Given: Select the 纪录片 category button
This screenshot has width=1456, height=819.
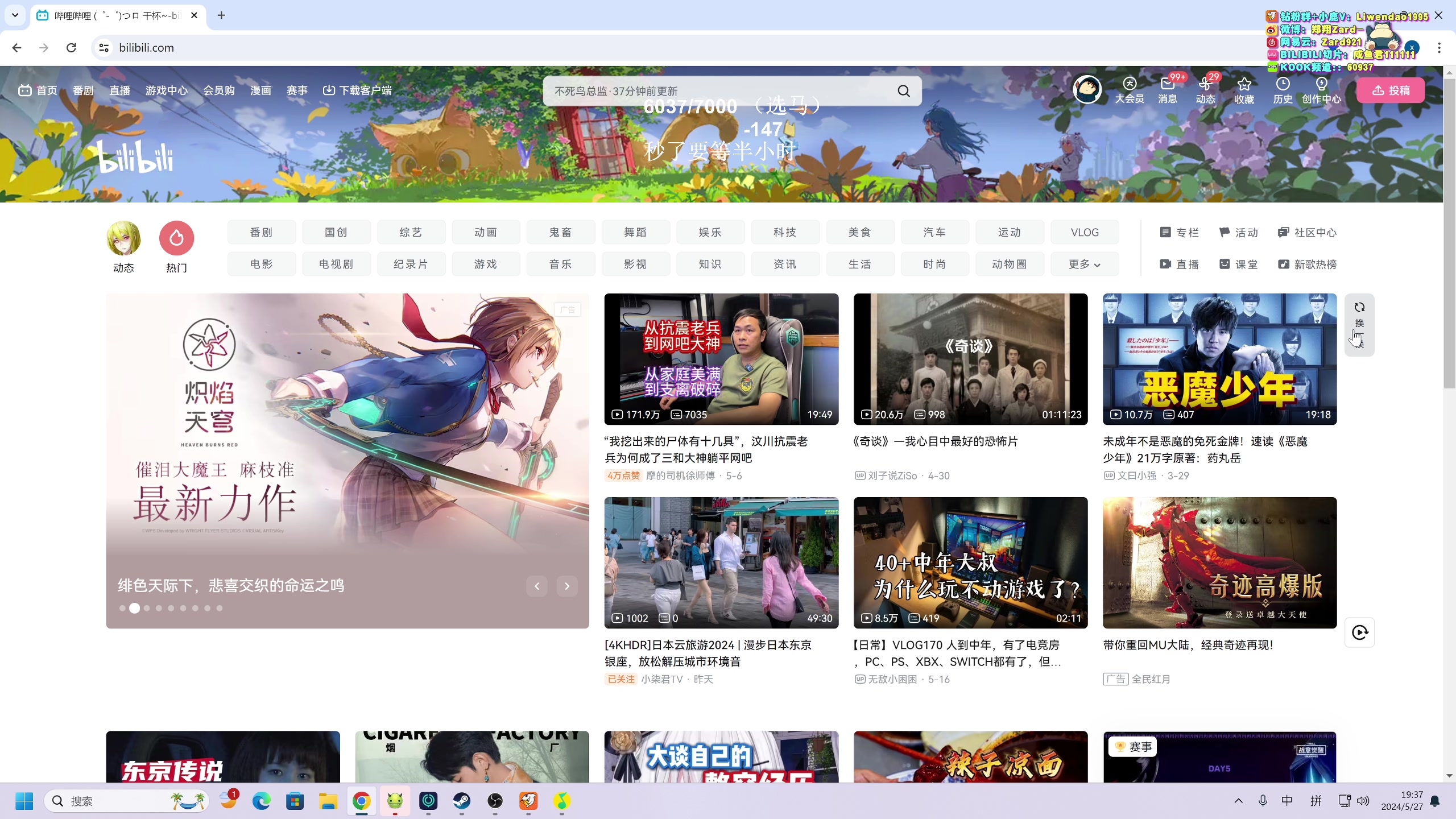Looking at the screenshot, I should [411, 264].
